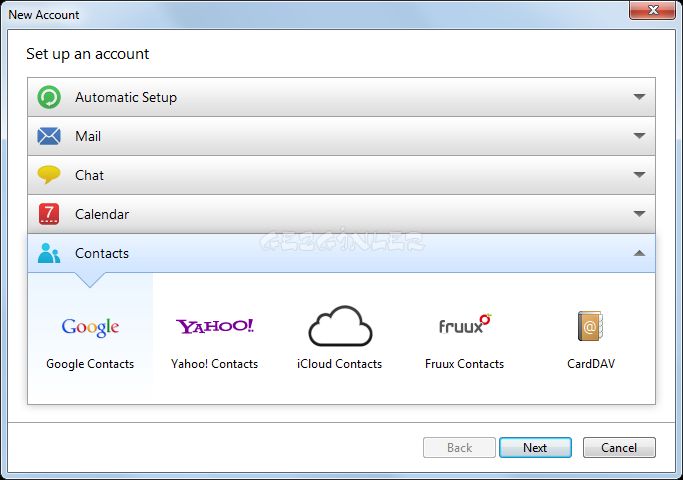Image resolution: width=683 pixels, height=480 pixels.
Task: Expand the Mail section arrow
Action: [639, 136]
